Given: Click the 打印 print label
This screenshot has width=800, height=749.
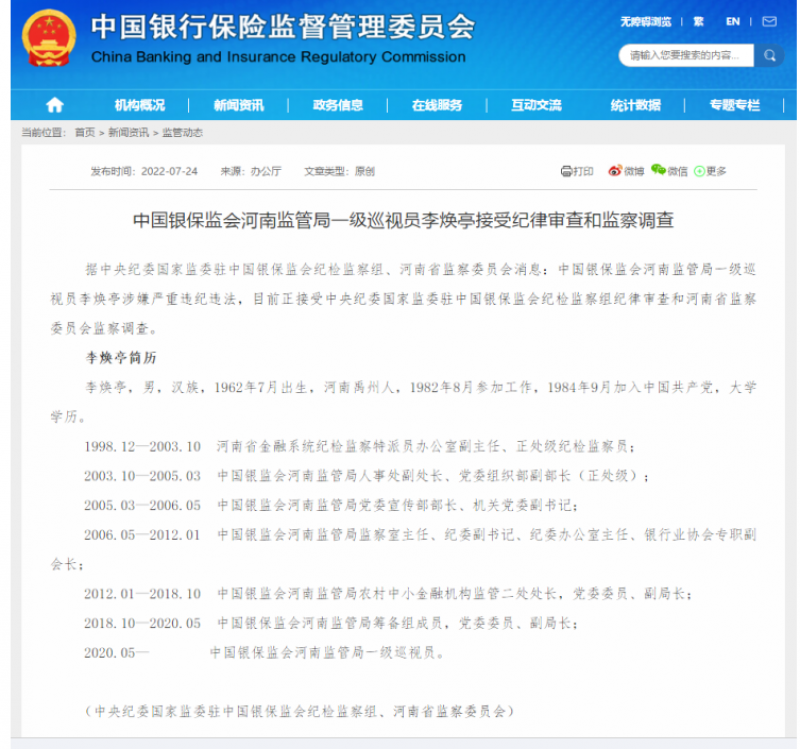Looking at the screenshot, I should 583,171.
